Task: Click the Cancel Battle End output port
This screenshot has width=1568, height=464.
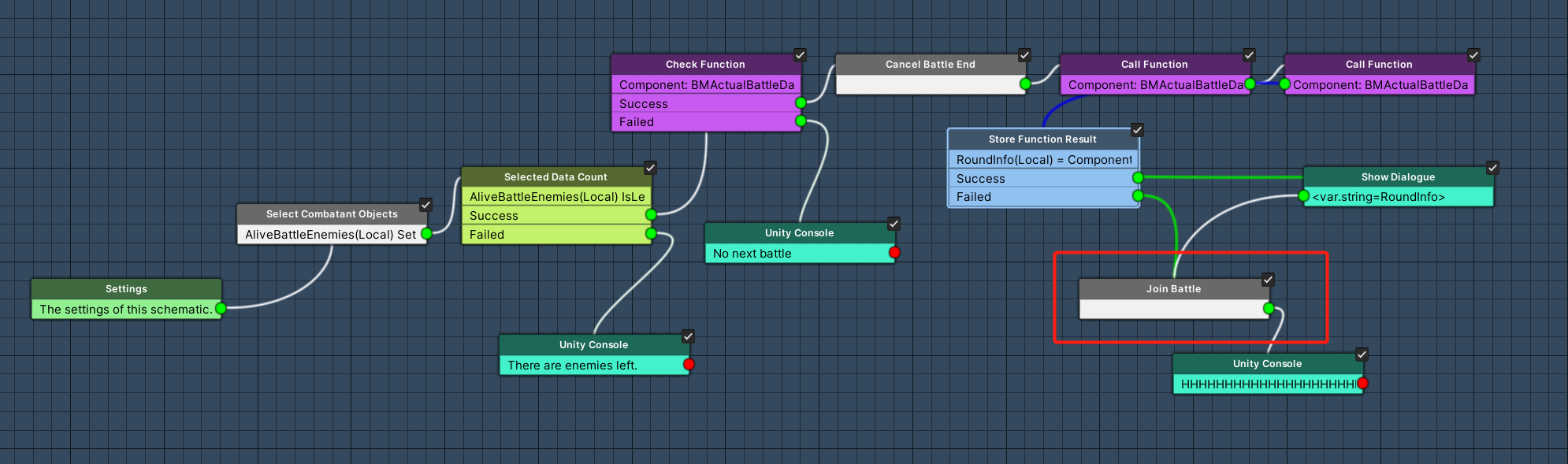Action: [x=1025, y=84]
